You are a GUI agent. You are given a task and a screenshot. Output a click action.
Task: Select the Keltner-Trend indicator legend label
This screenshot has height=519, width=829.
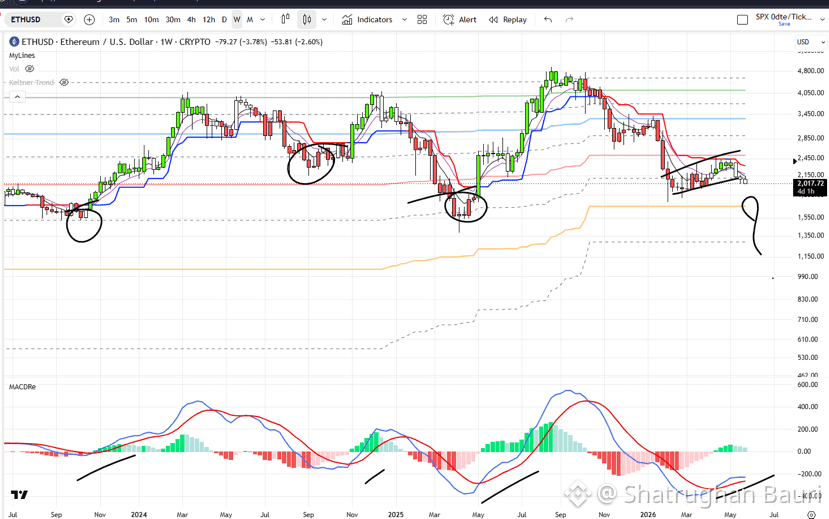(31, 82)
